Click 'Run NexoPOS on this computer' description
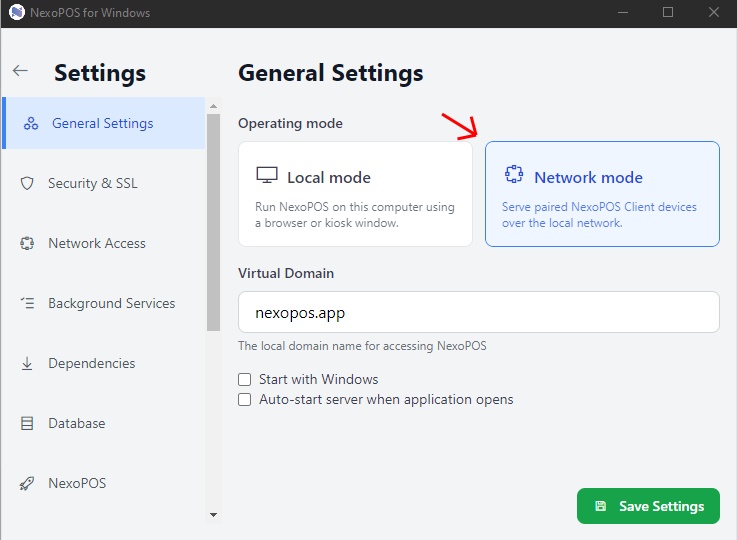Viewport: 737px width, 540px height. pos(355,215)
